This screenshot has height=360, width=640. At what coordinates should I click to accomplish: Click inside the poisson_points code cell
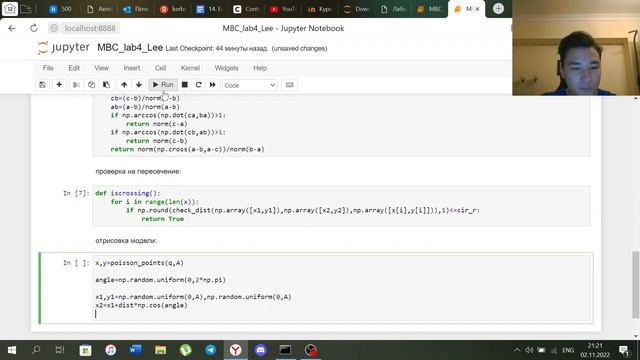[341, 288]
